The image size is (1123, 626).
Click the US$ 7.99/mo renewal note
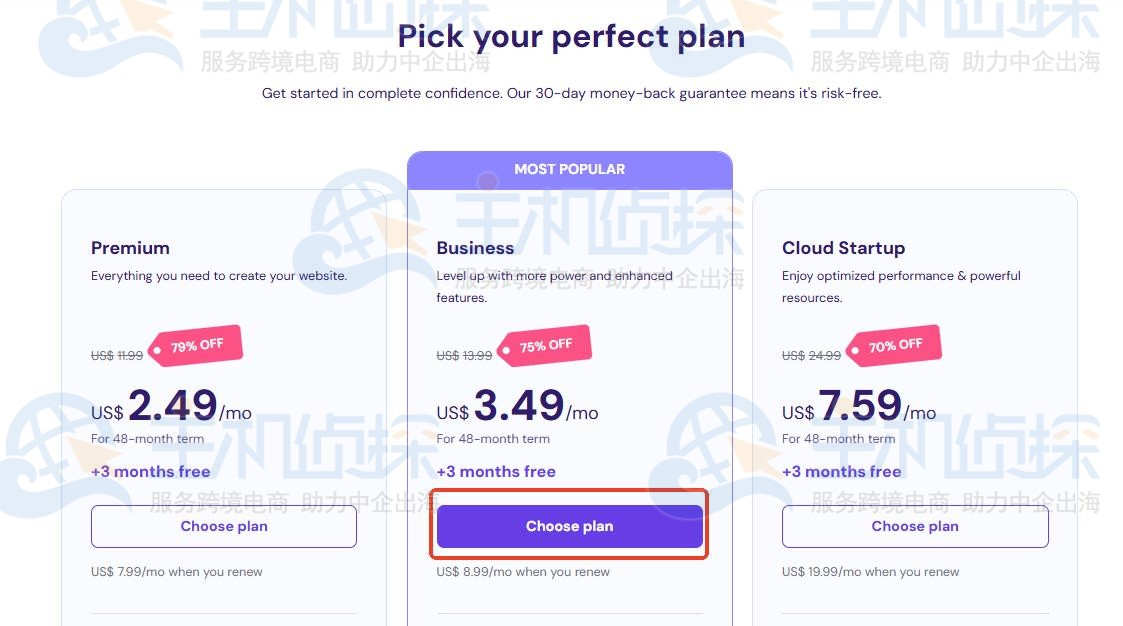[x=176, y=572]
